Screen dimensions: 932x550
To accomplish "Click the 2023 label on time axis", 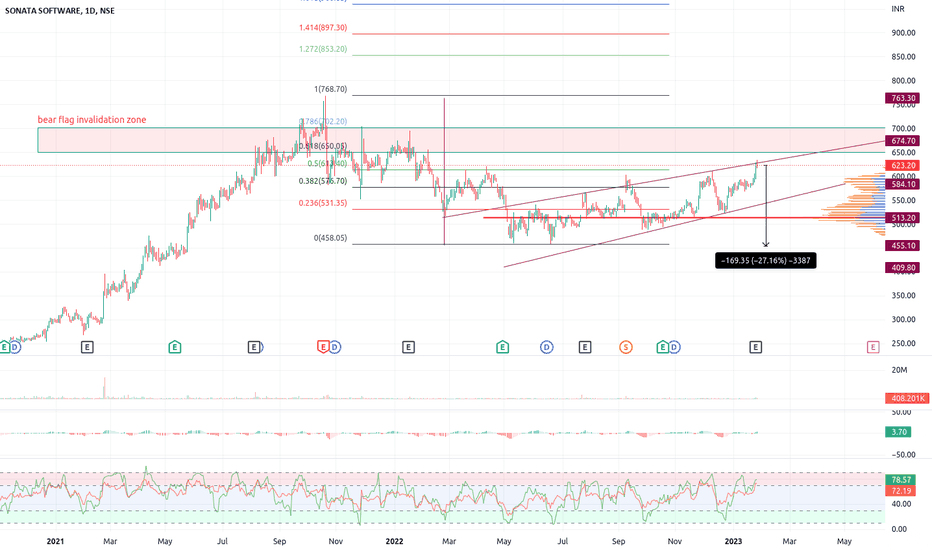I will (733, 541).
